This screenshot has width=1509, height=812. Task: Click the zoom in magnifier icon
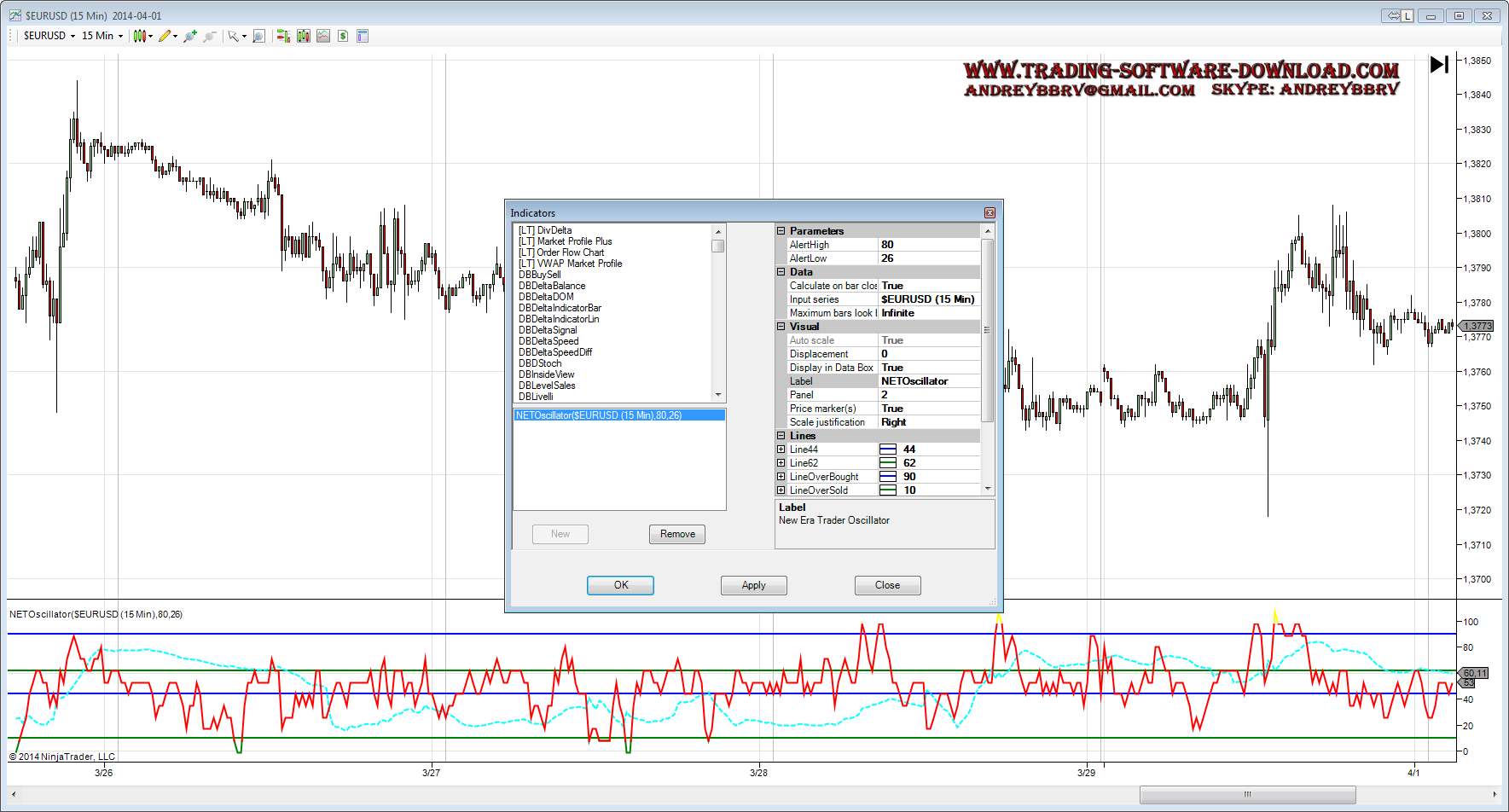pyautogui.click(x=190, y=36)
